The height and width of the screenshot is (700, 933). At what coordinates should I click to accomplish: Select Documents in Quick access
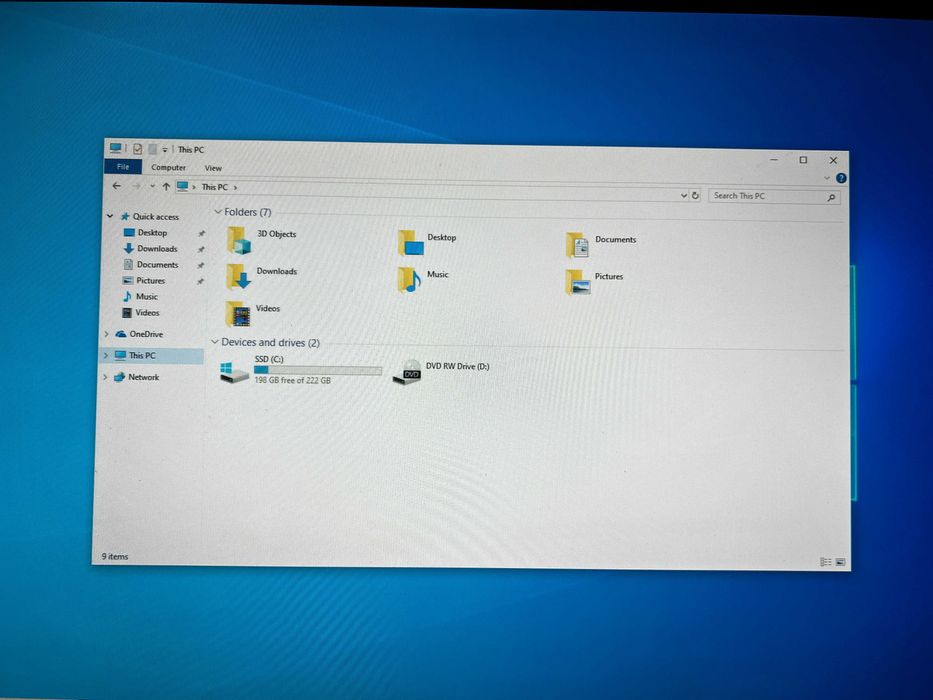click(157, 265)
